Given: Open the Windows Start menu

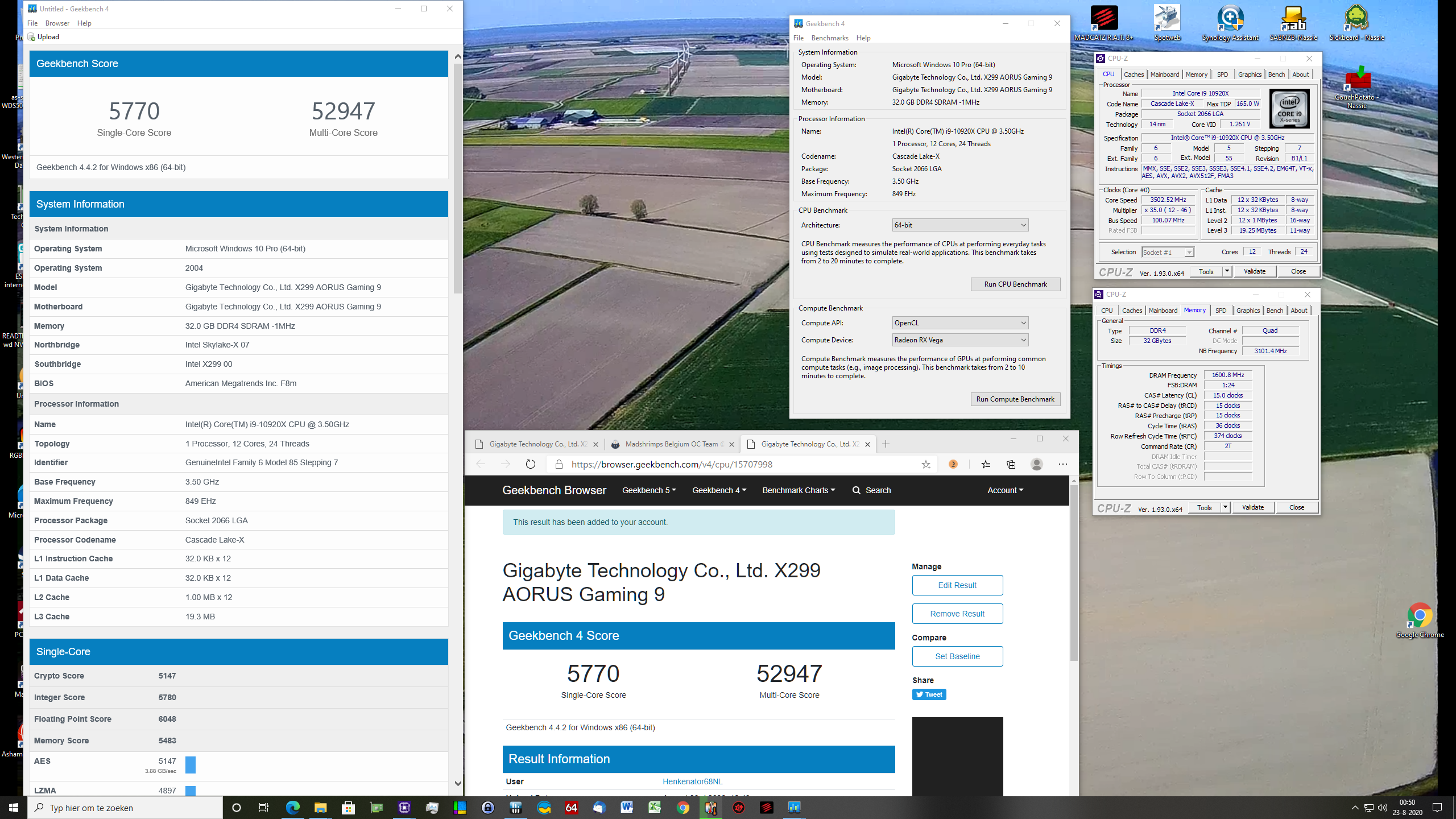Looking at the screenshot, I should pos(14,808).
